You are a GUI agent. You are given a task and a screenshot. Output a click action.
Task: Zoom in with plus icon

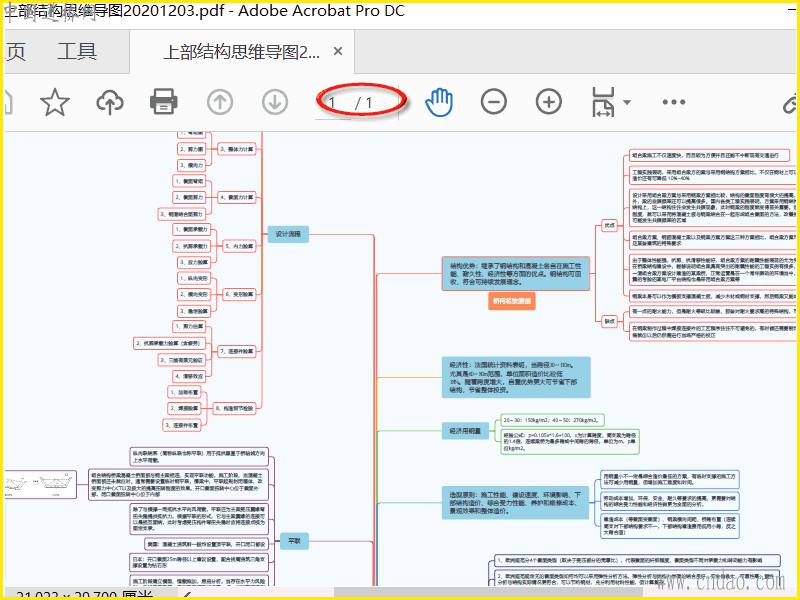tap(548, 102)
